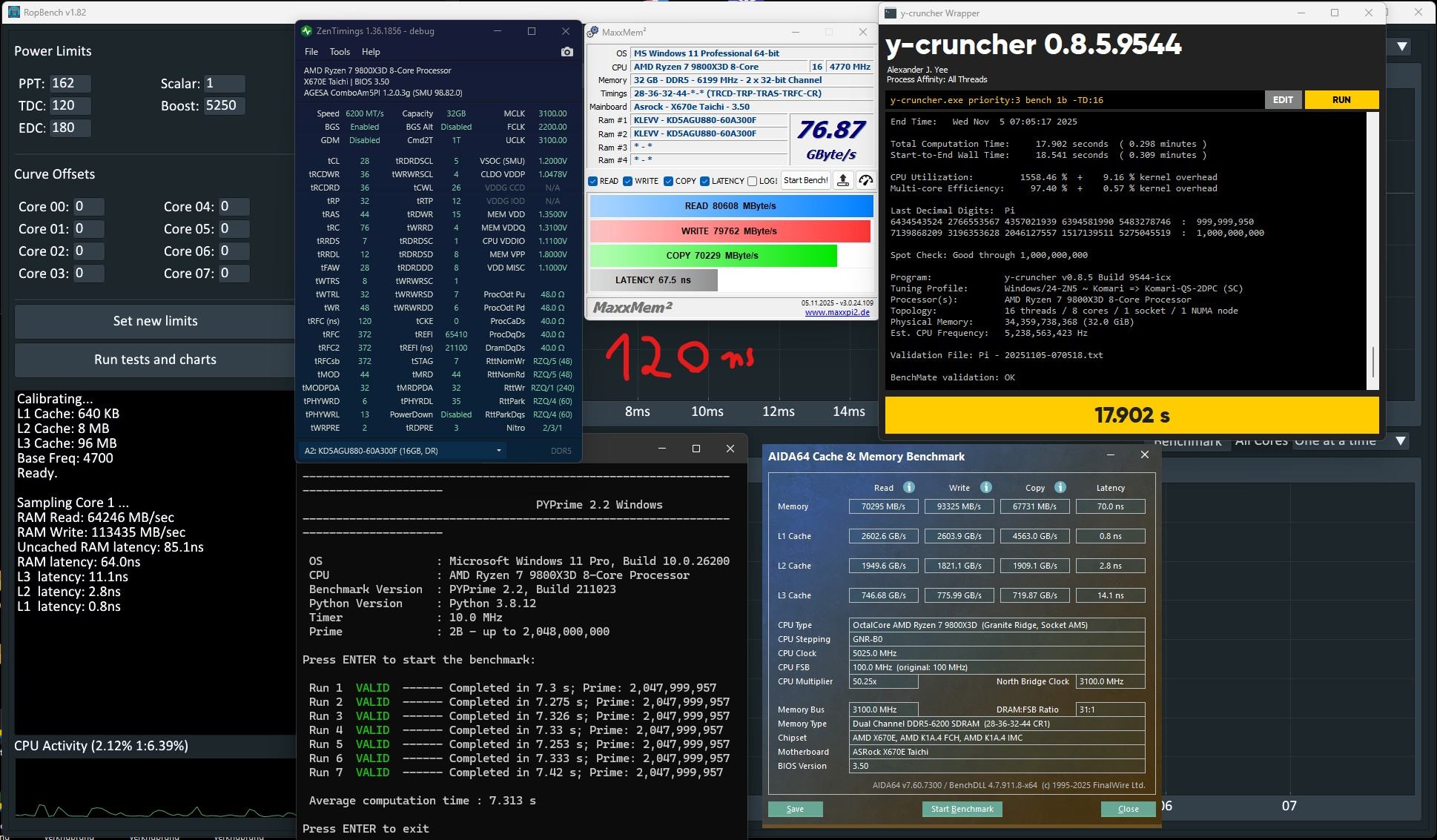Click the MaxxMem gear logo icon
This screenshot has height=840, width=1437.
click(x=592, y=33)
